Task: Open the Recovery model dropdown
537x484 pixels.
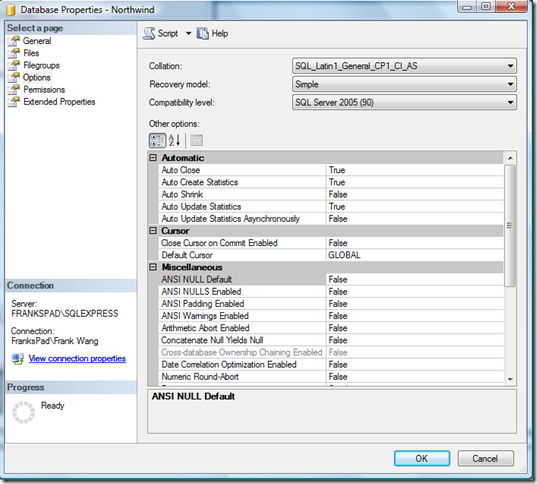Action: click(404, 84)
